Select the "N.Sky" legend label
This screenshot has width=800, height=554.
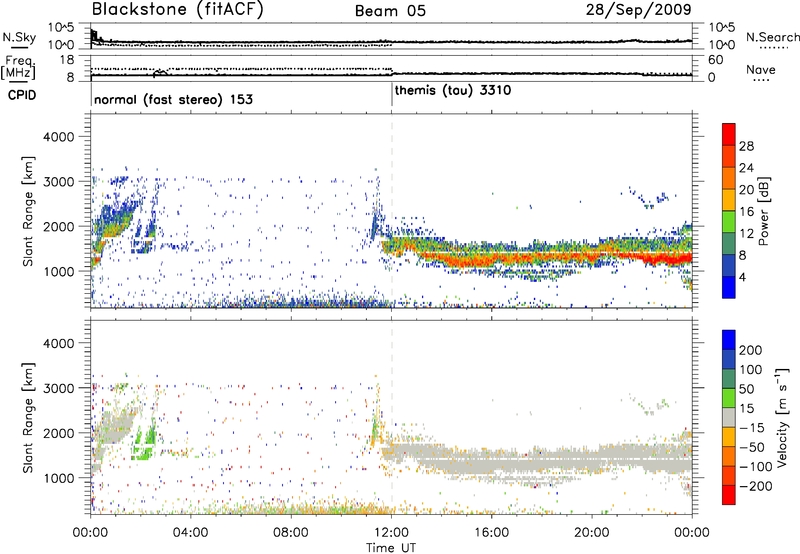[19, 37]
